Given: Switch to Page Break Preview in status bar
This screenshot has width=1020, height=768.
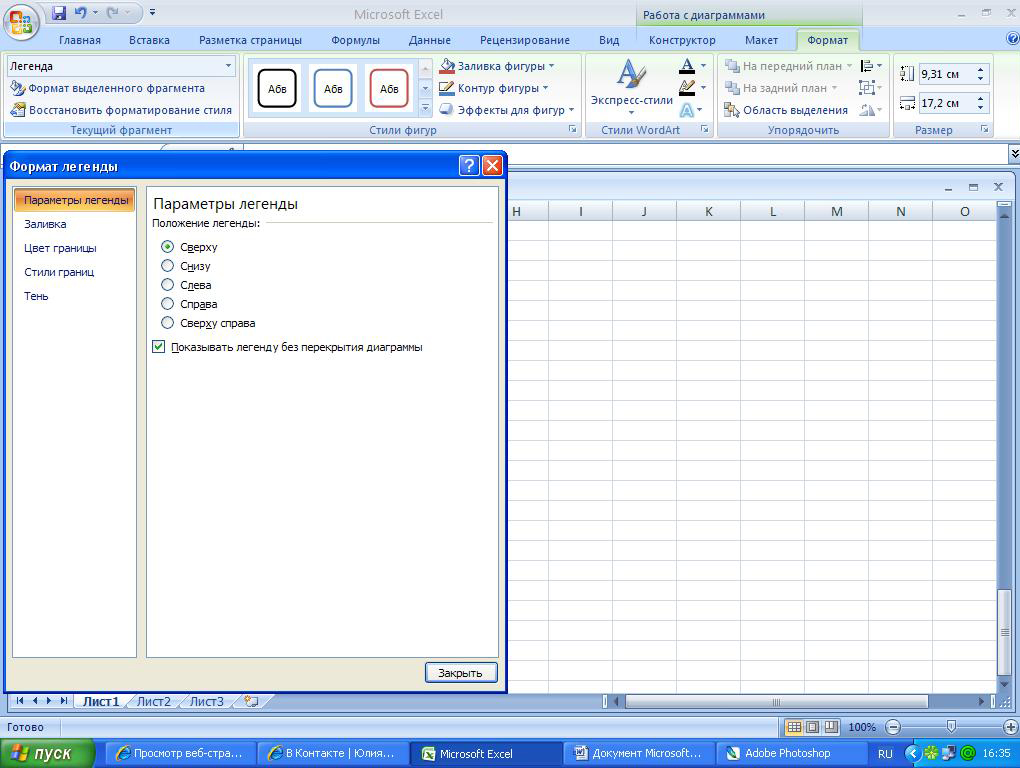Looking at the screenshot, I should click(x=831, y=726).
